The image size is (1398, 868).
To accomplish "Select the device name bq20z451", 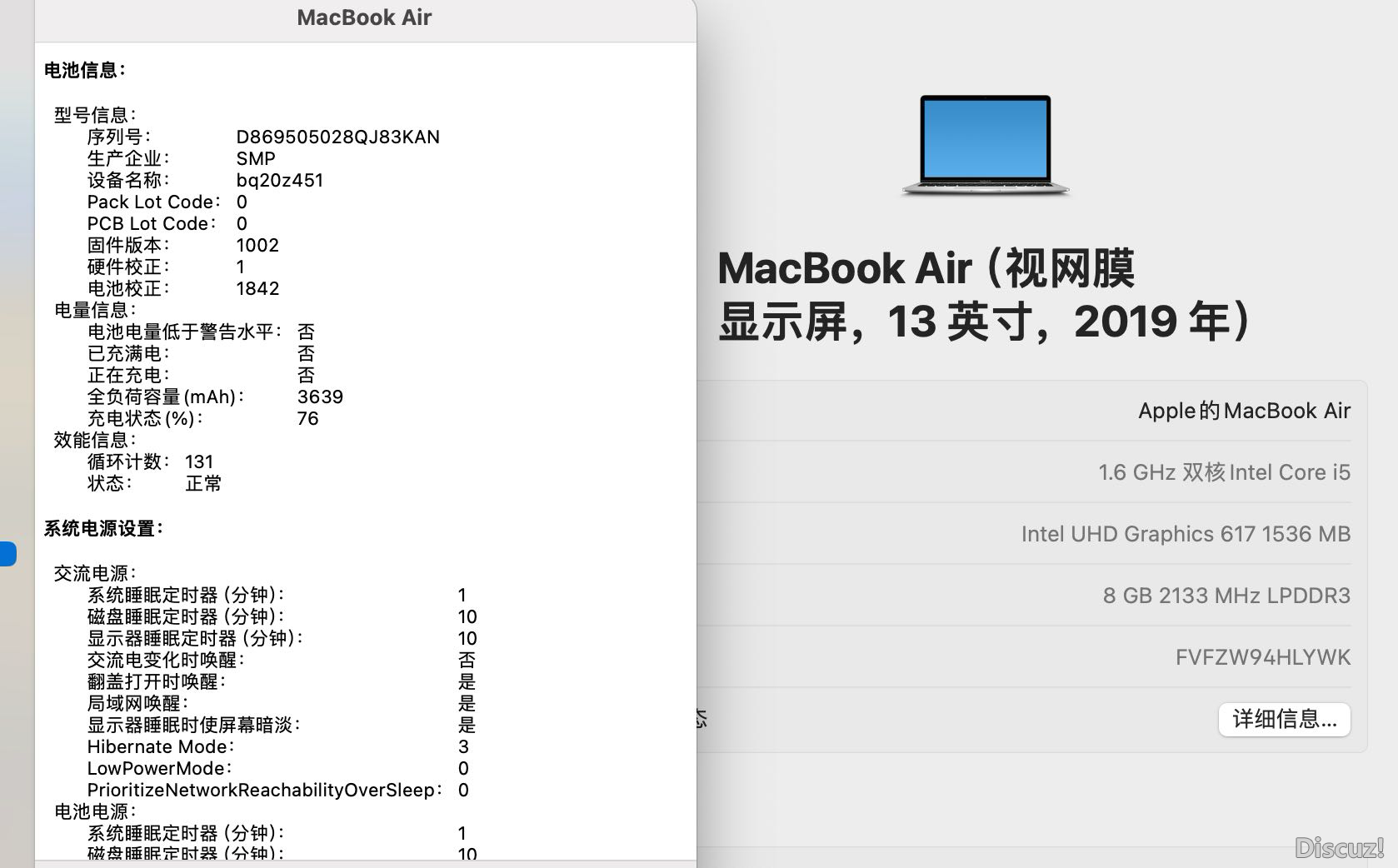I will pos(279,180).
